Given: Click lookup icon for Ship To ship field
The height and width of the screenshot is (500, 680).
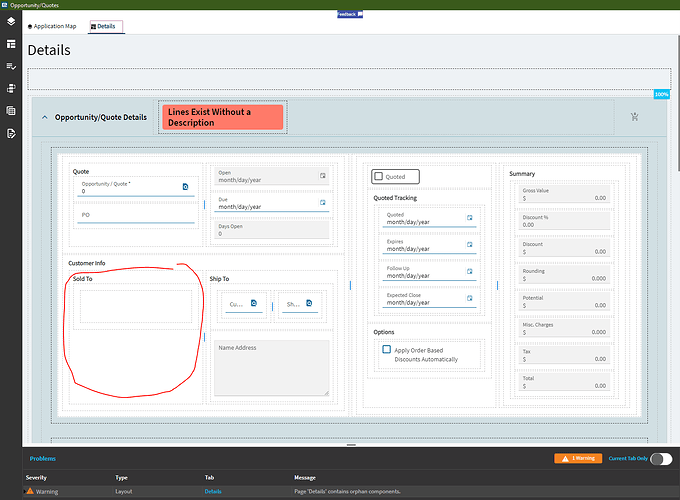Looking at the screenshot, I should [x=309, y=303].
